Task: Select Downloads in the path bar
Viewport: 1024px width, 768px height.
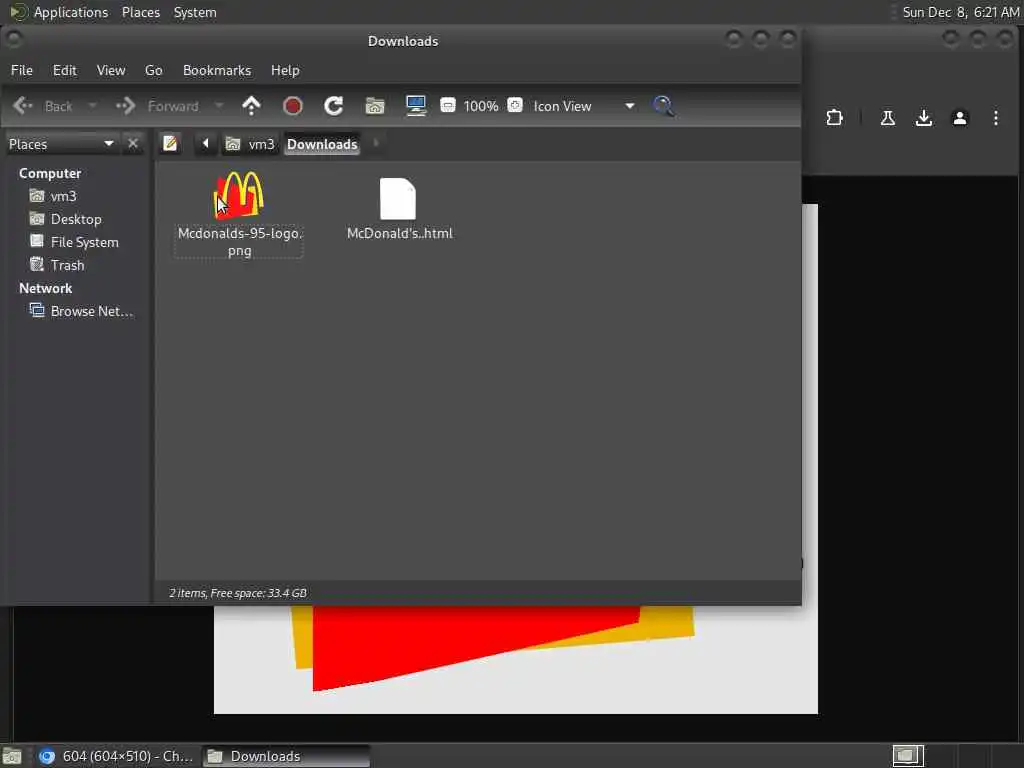Action: [x=322, y=144]
